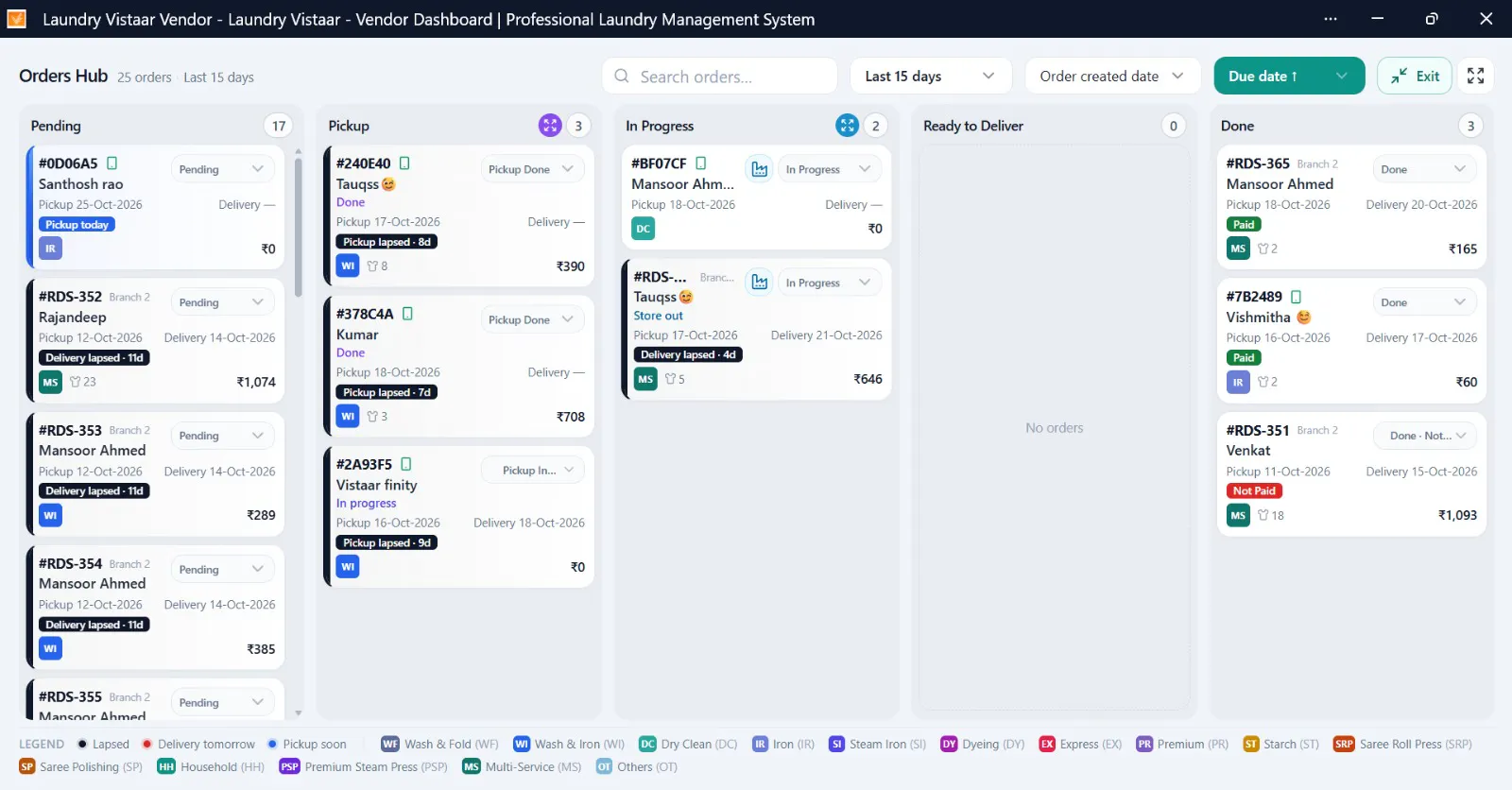Click the Search orders input field
Viewport: 1512px width, 790px height.
coord(719,77)
